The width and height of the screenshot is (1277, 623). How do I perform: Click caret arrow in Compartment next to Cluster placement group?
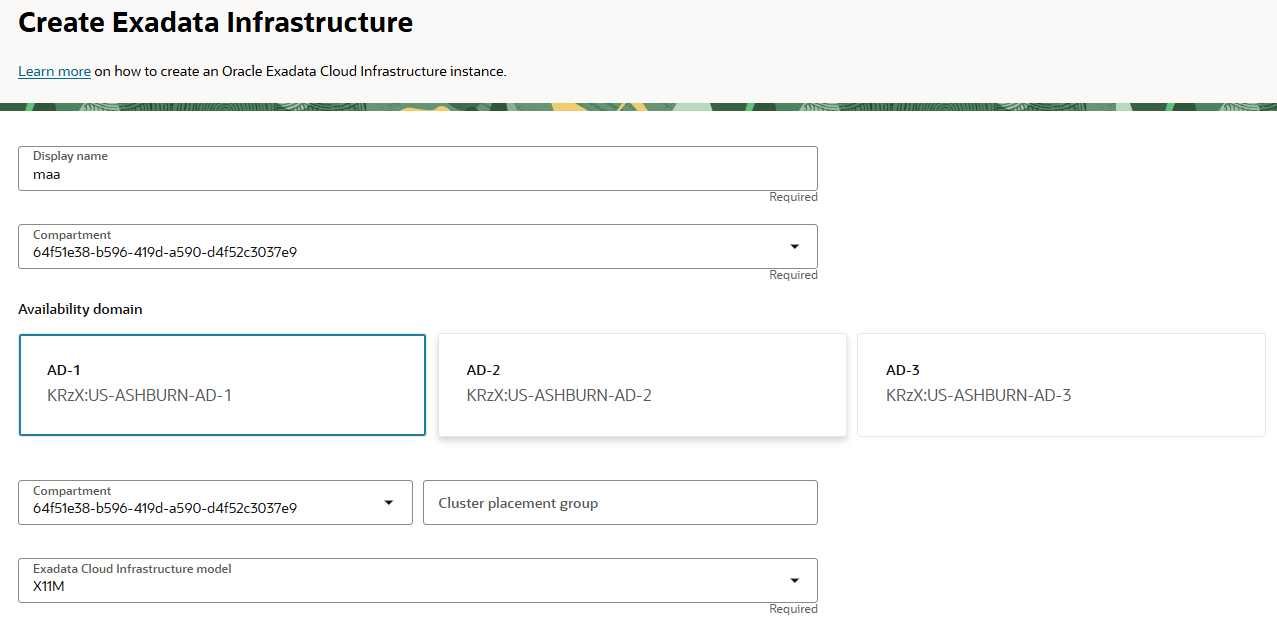pos(389,502)
